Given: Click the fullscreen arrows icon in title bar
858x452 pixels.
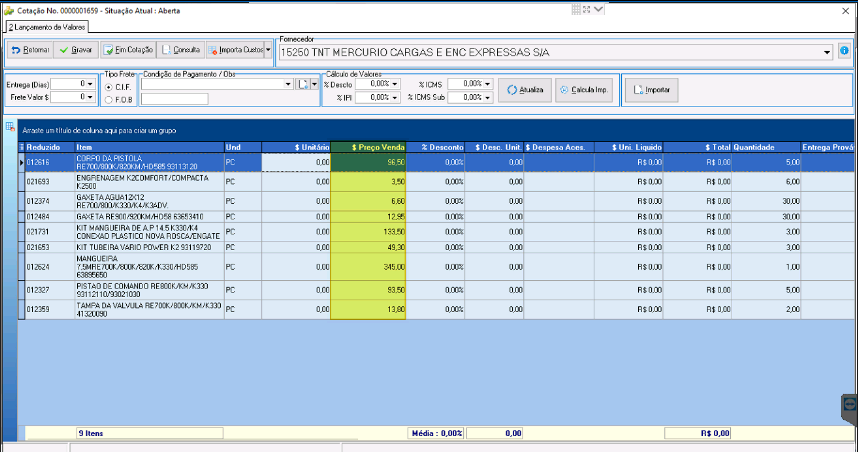Looking at the screenshot, I should [587, 9].
